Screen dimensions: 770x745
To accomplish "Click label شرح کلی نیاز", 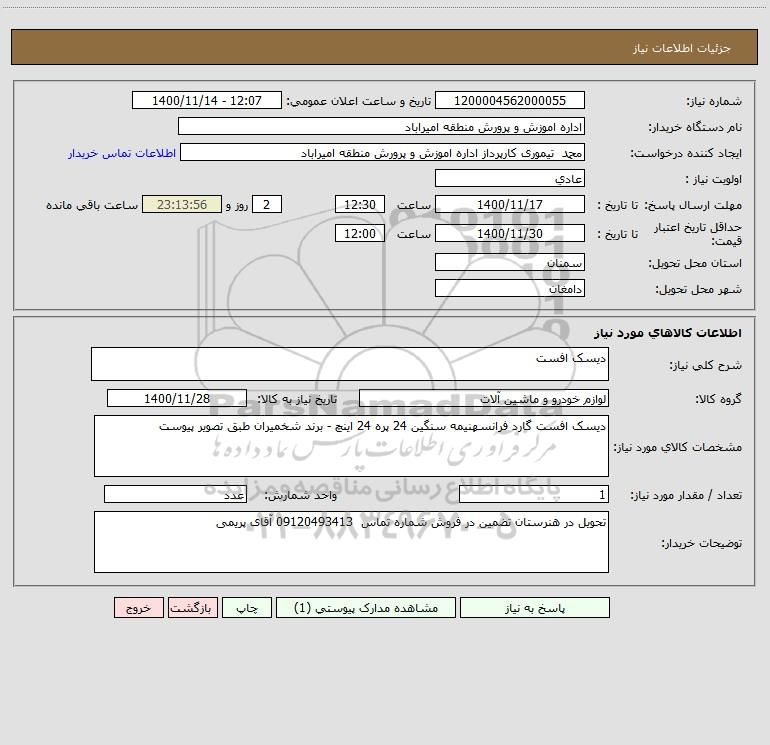I will tap(706, 365).
